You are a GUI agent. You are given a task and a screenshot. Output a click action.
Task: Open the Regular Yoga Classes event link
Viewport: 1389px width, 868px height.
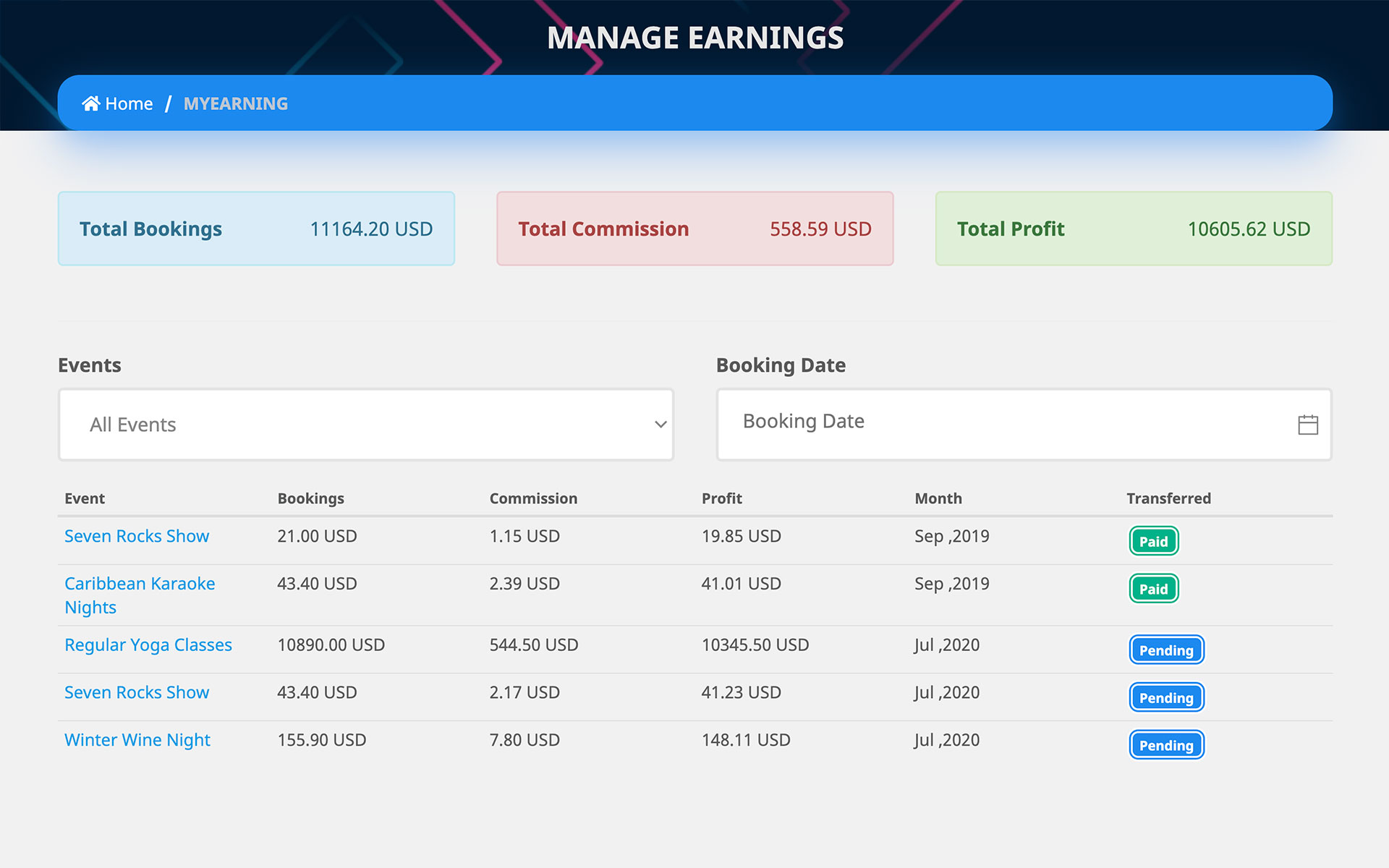coord(148,644)
